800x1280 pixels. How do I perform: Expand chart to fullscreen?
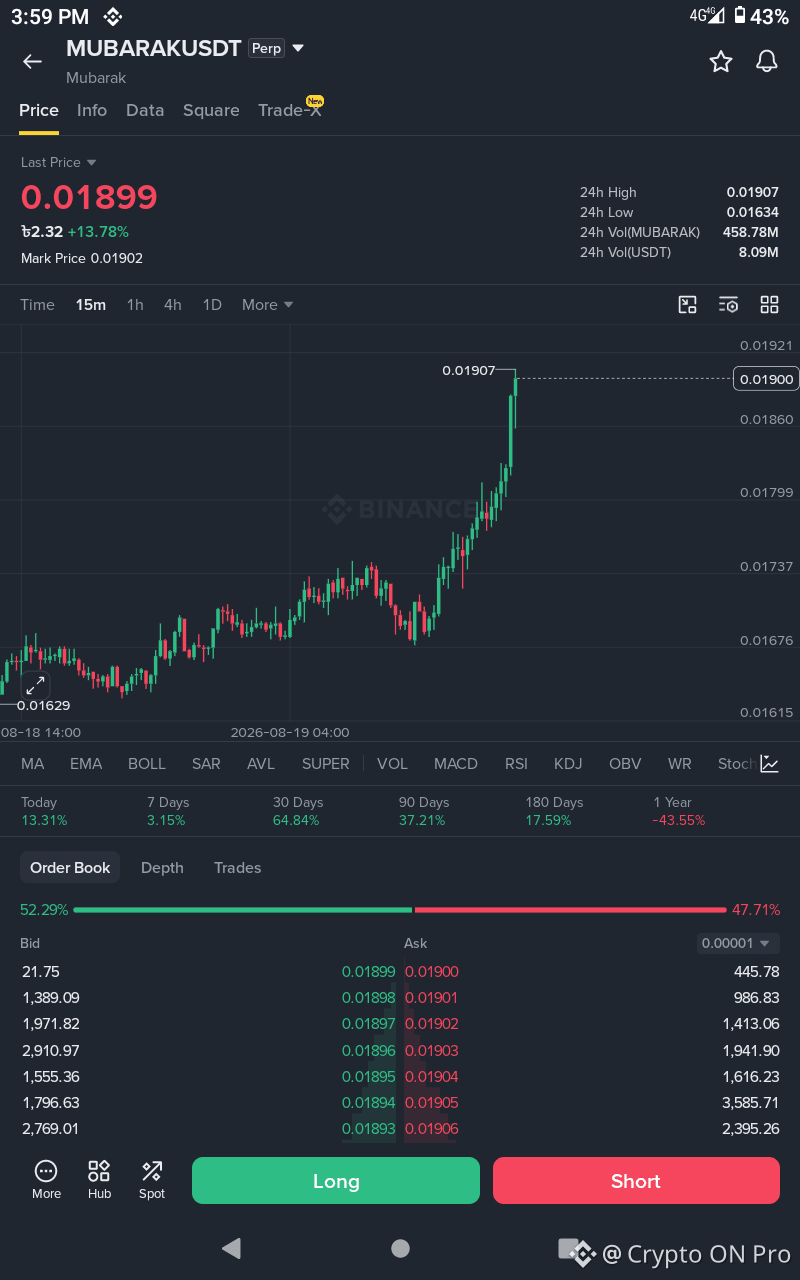click(x=35, y=685)
